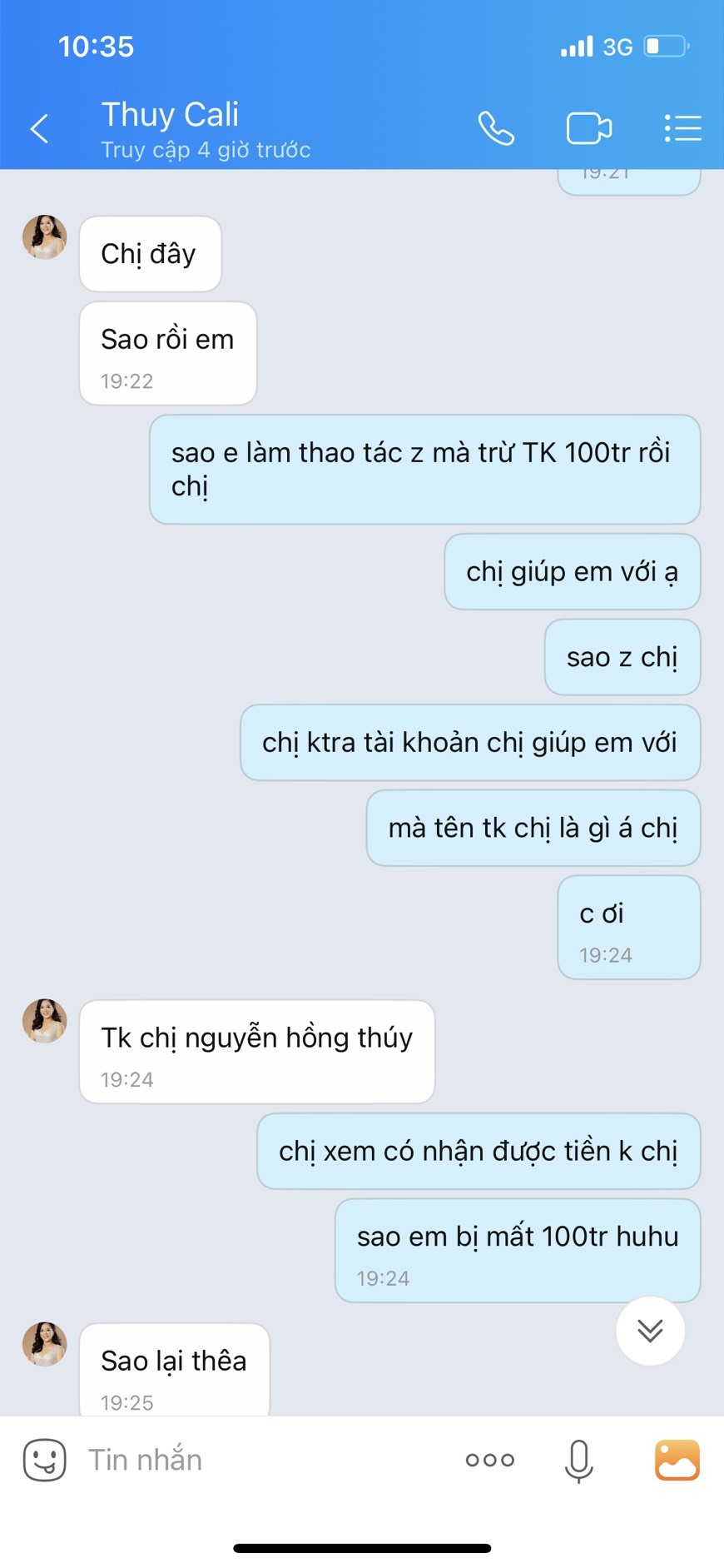Tap the microphone voice message icon

point(578,1461)
